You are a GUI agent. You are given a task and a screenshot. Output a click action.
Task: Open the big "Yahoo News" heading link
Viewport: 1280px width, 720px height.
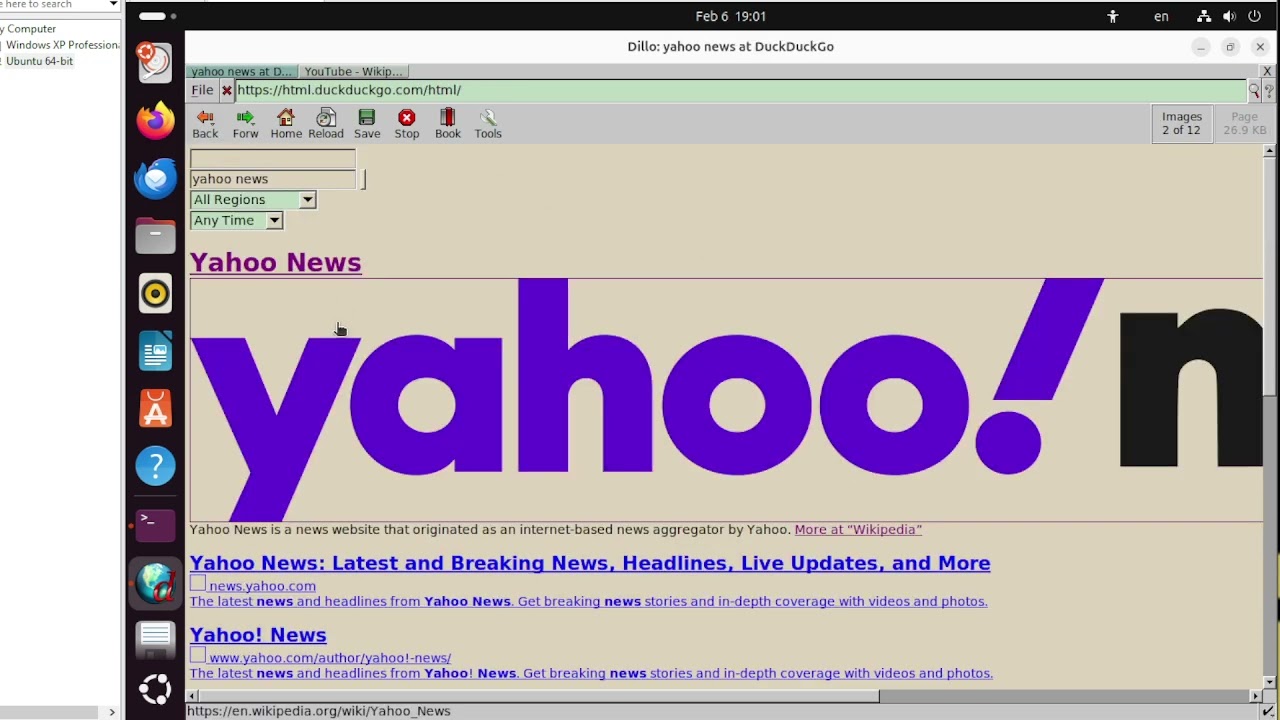tap(275, 262)
